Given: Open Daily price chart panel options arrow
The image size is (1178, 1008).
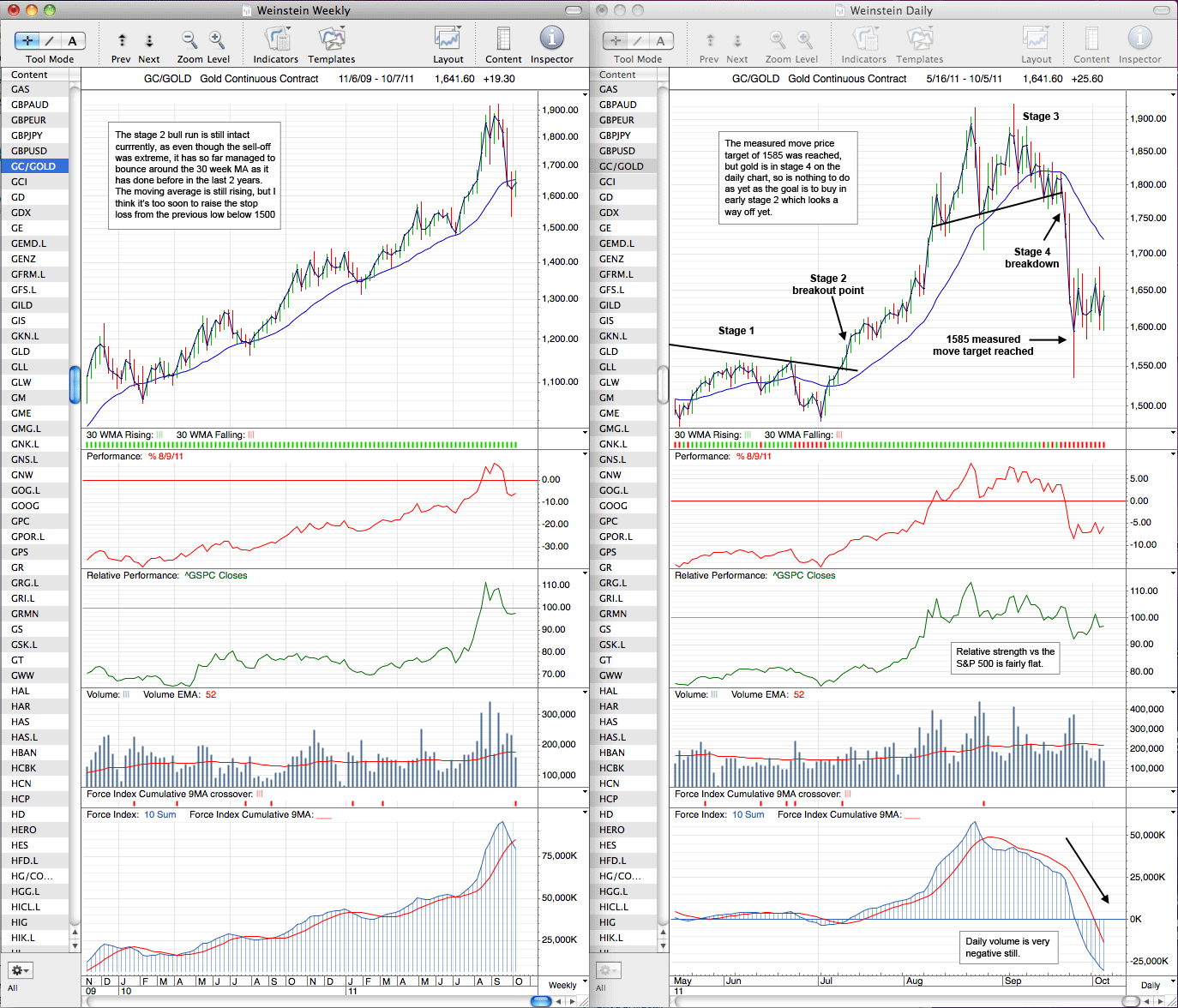Looking at the screenshot, I should pos(1173,93).
